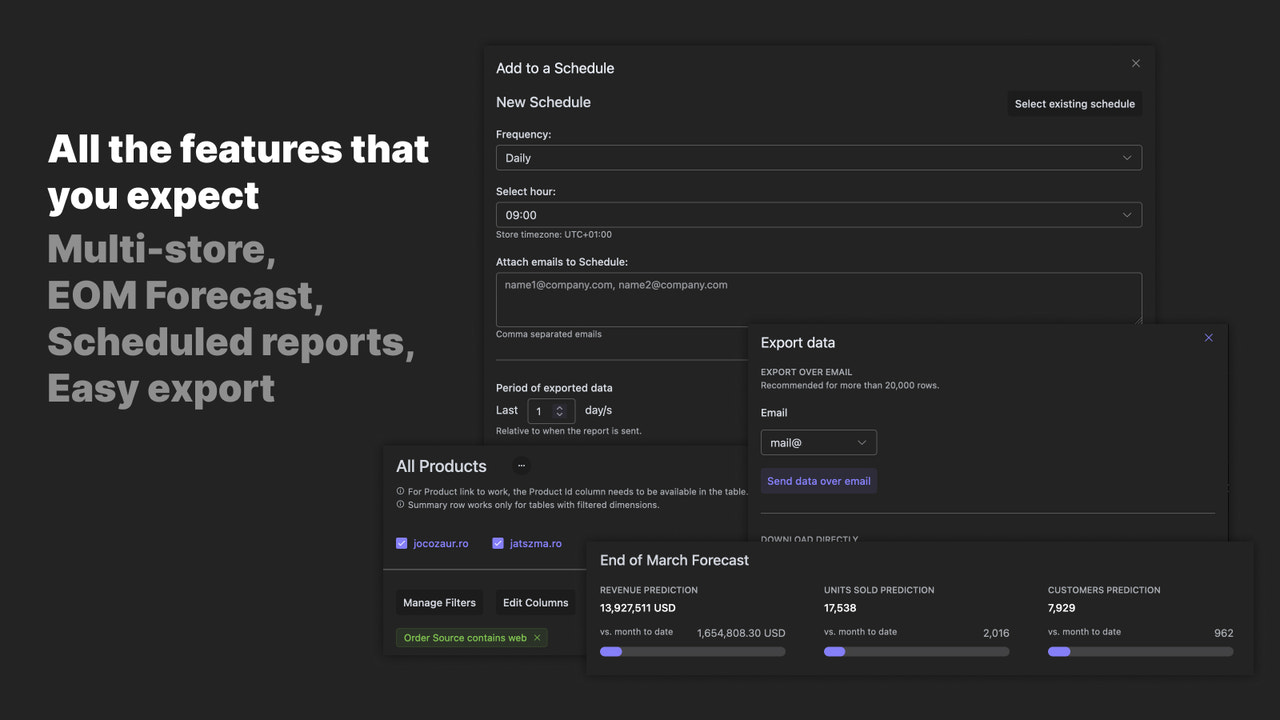Click the Revenue Prediction progress bar
This screenshot has height=720, width=1280.
pos(692,651)
